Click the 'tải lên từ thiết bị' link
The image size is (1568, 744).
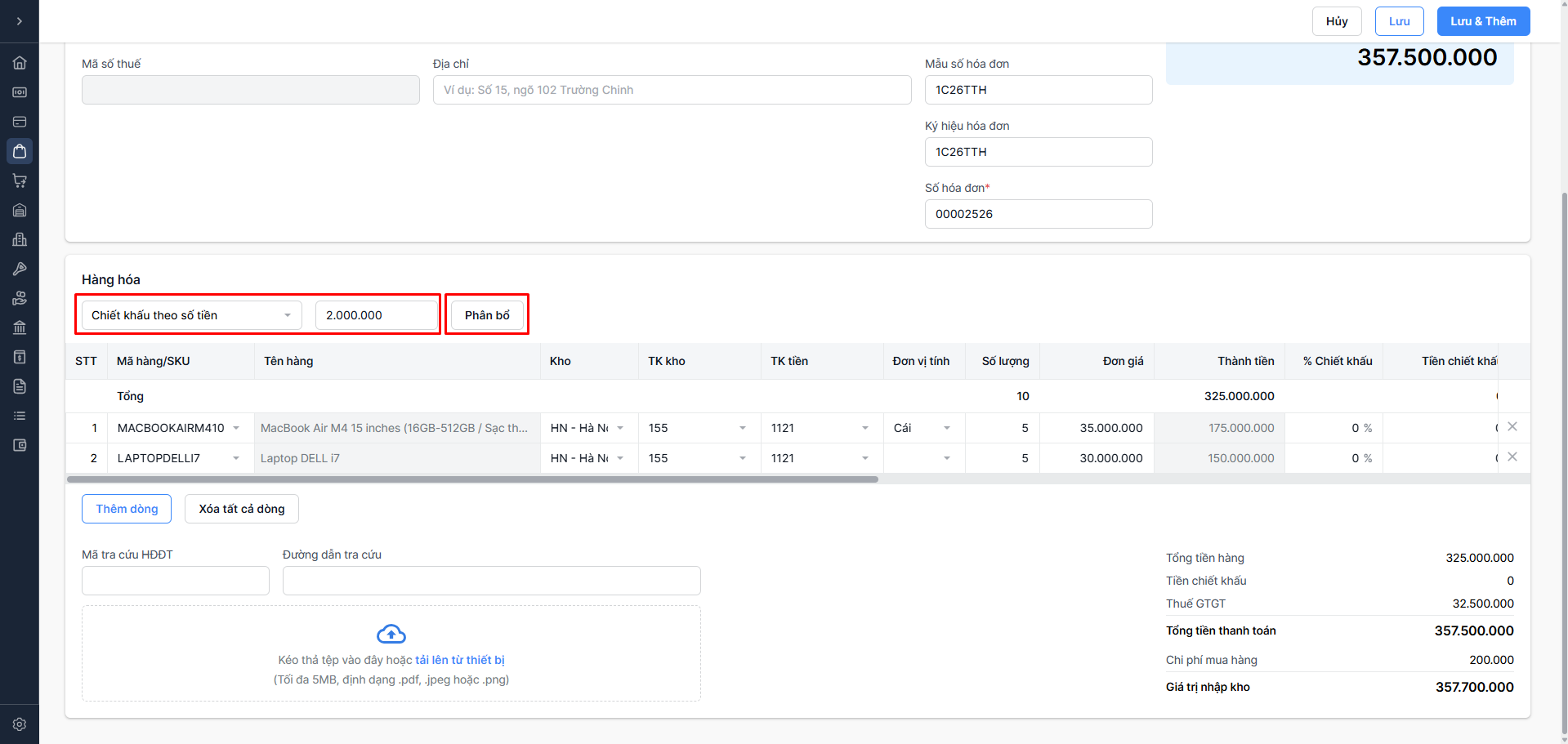tap(459, 660)
